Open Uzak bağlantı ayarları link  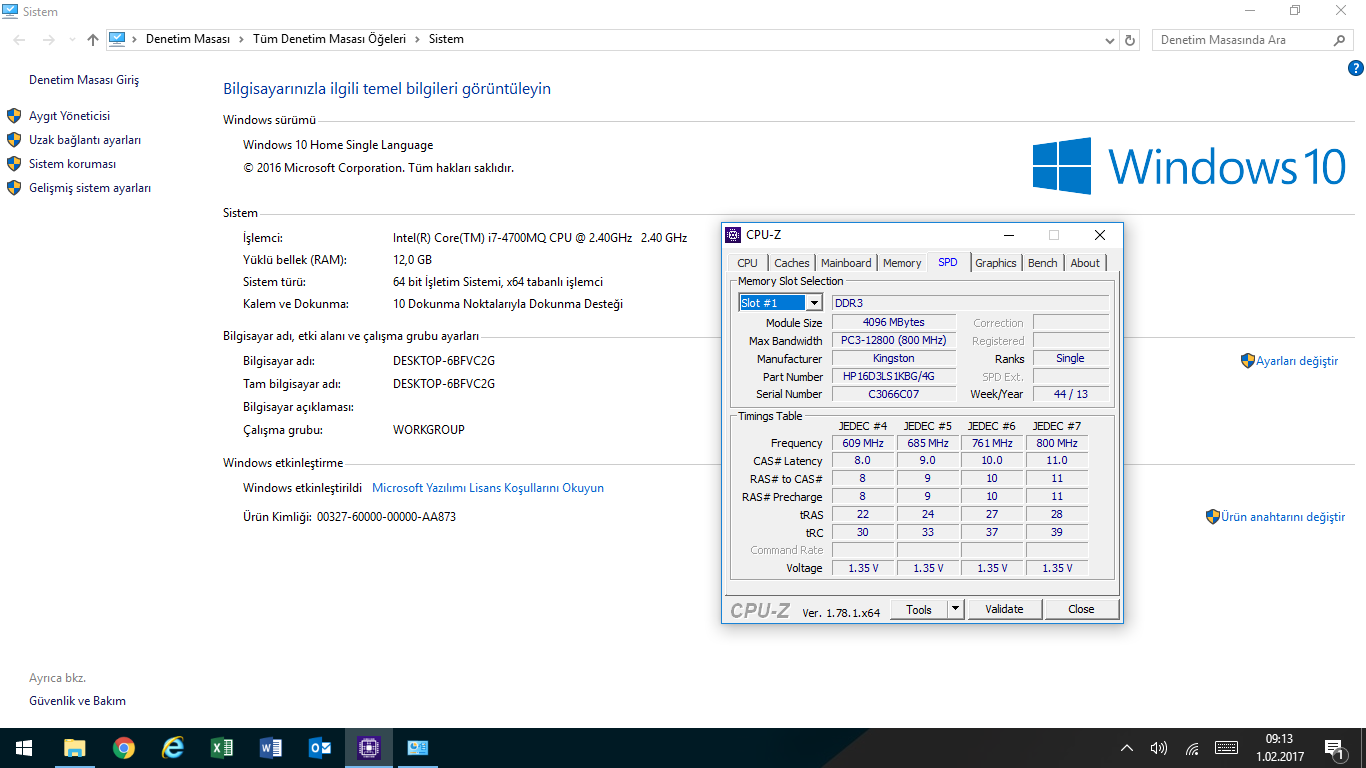(85, 140)
